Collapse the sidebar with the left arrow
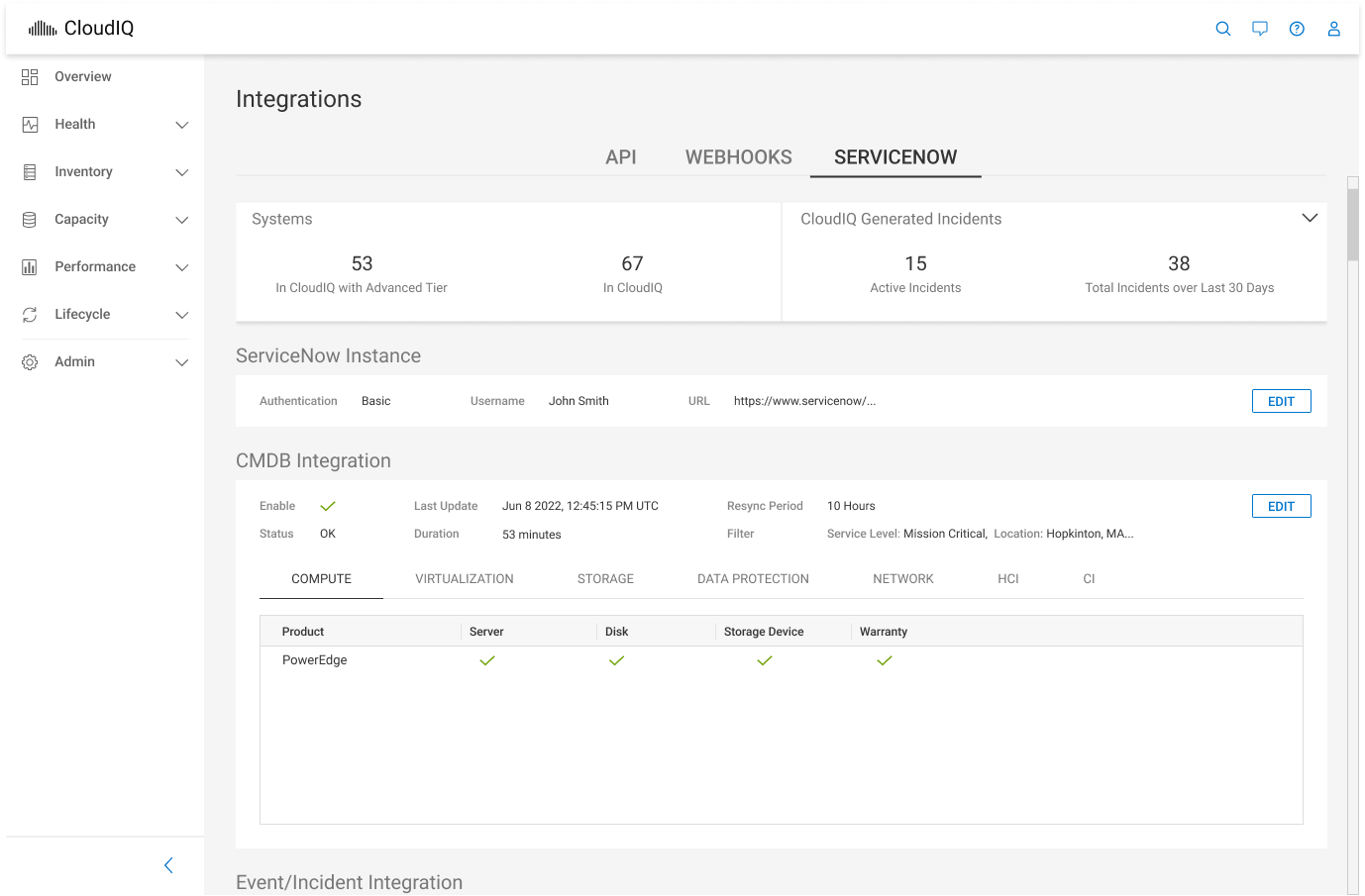The width and height of the screenshot is (1365, 896). coord(168,865)
